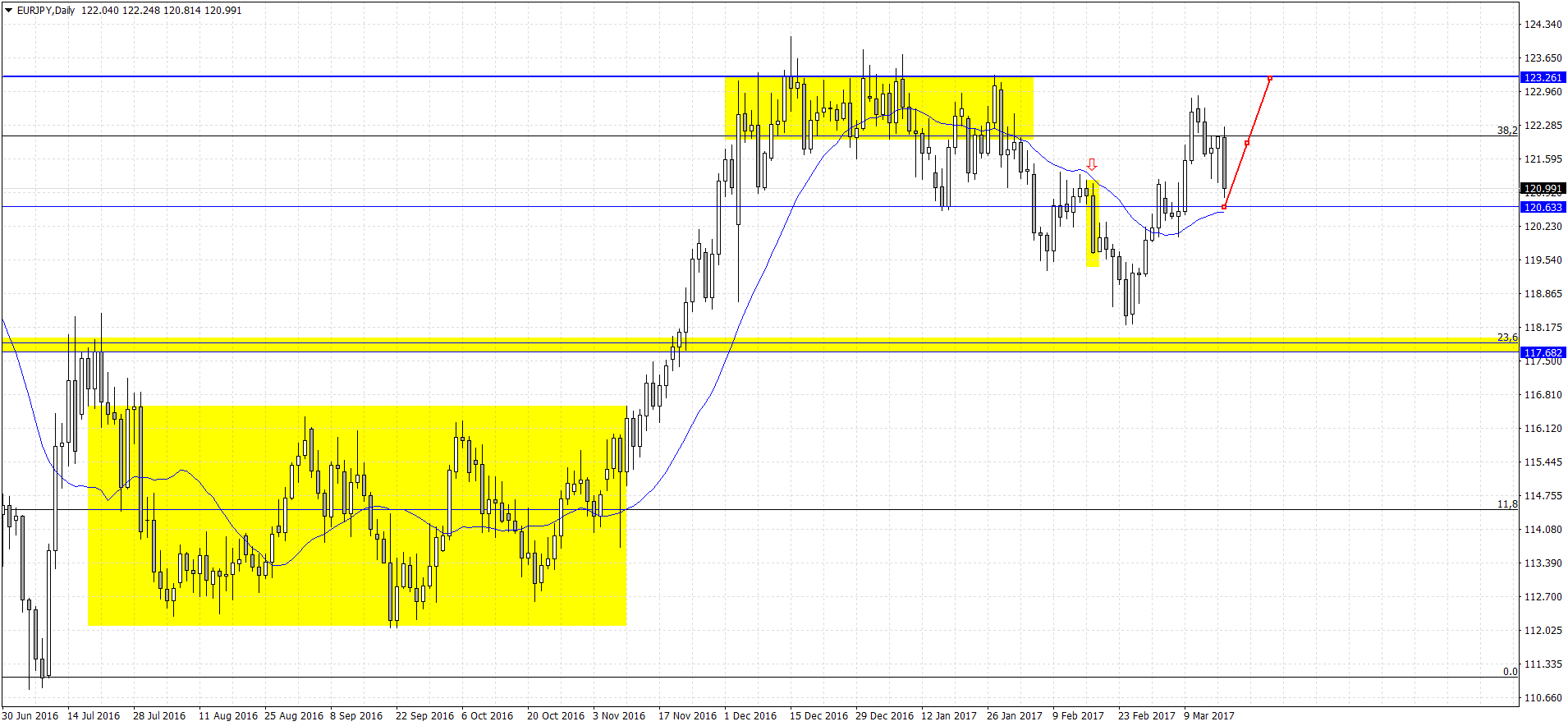Click the 17 Nov 2016 date label
This screenshot has width=1568, height=726.
pyautogui.click(x=687, y=716)
